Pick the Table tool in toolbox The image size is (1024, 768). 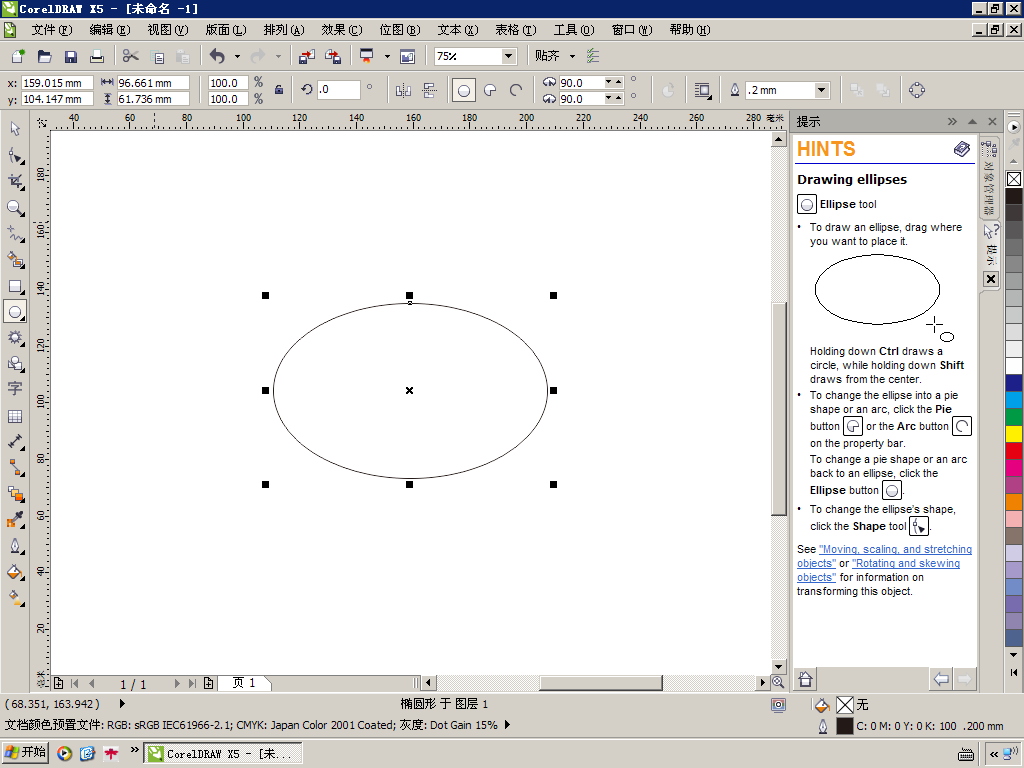point(15,415)
